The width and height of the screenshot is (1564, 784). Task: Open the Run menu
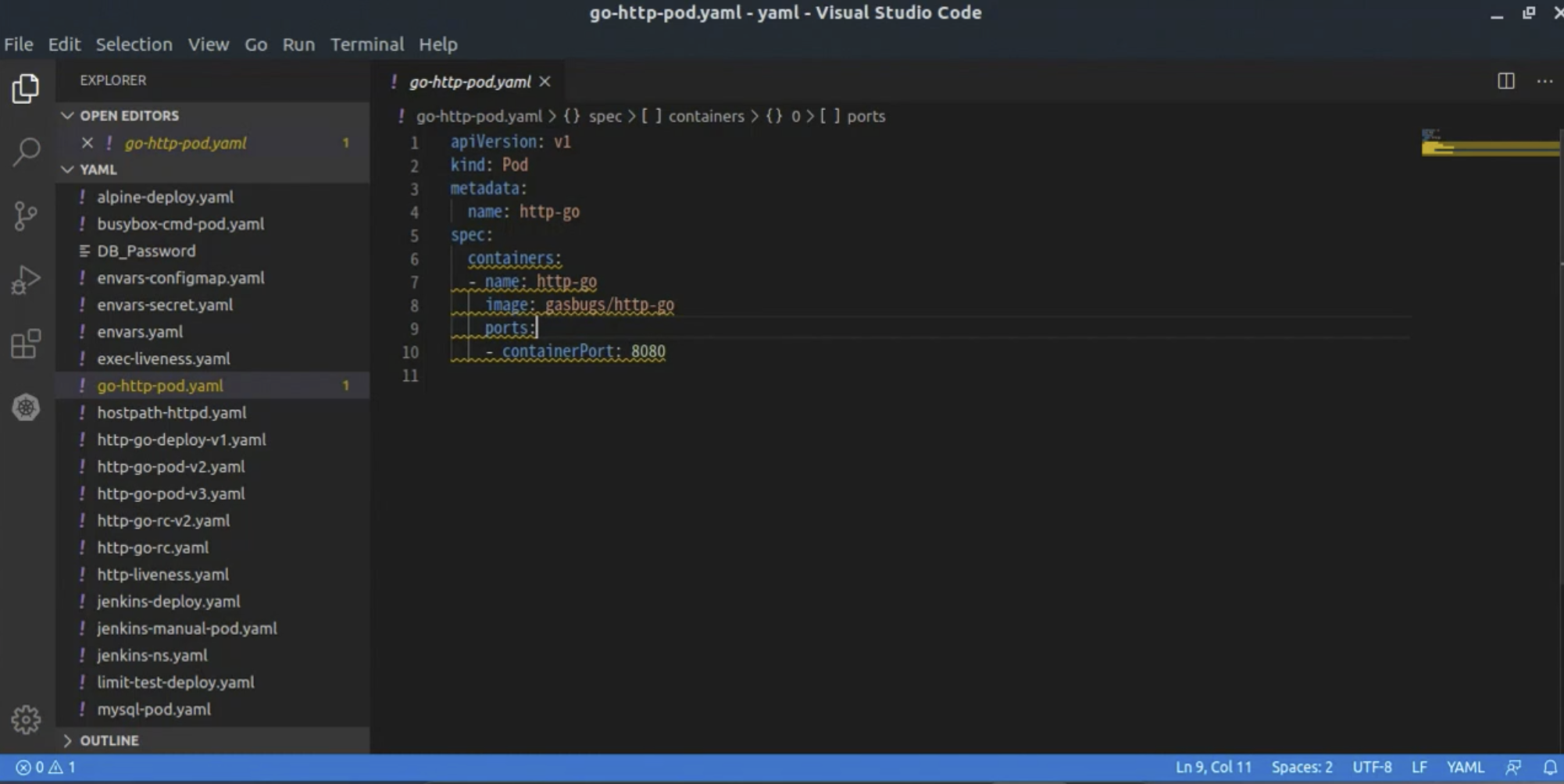click(x=298, y=45)
